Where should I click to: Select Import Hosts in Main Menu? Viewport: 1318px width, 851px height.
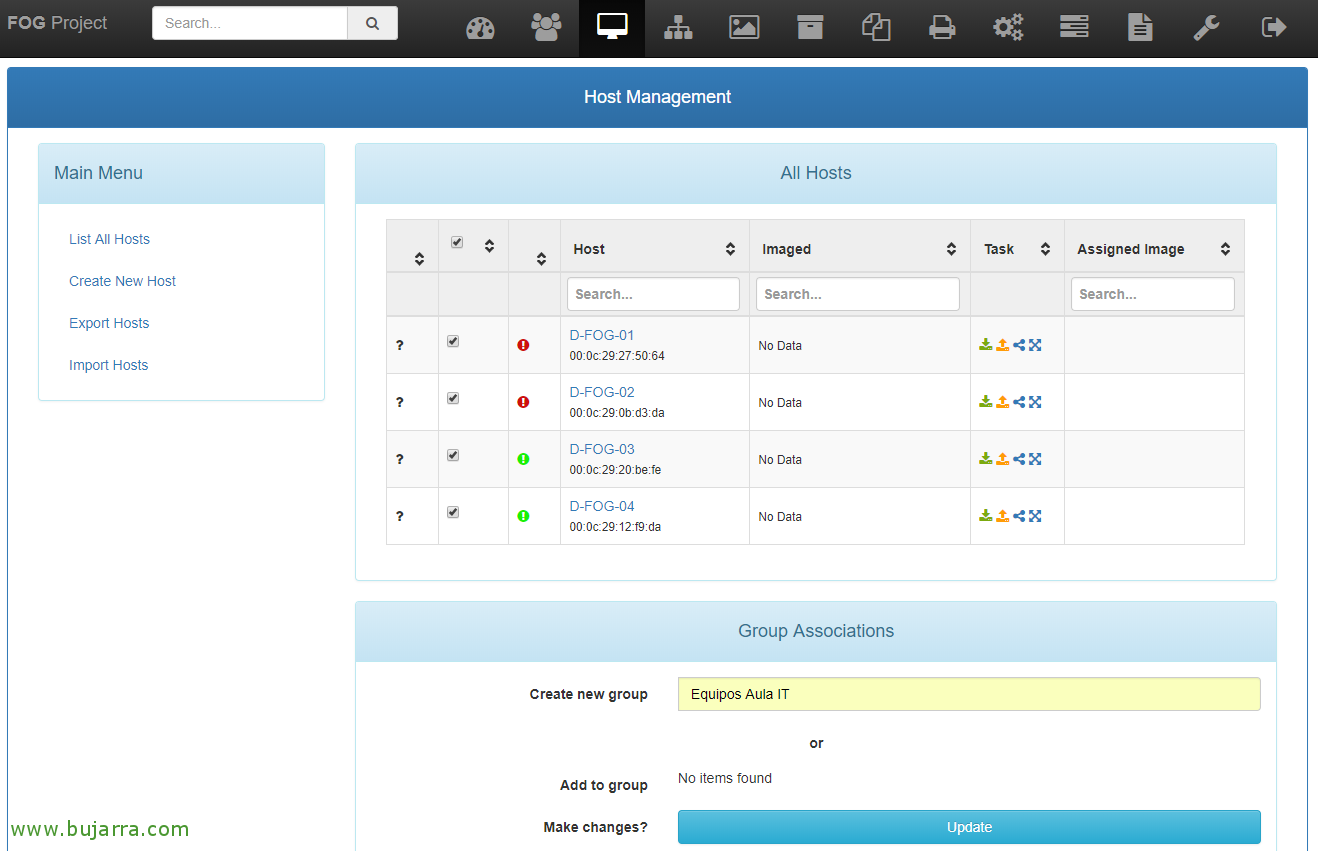[108, 365]
